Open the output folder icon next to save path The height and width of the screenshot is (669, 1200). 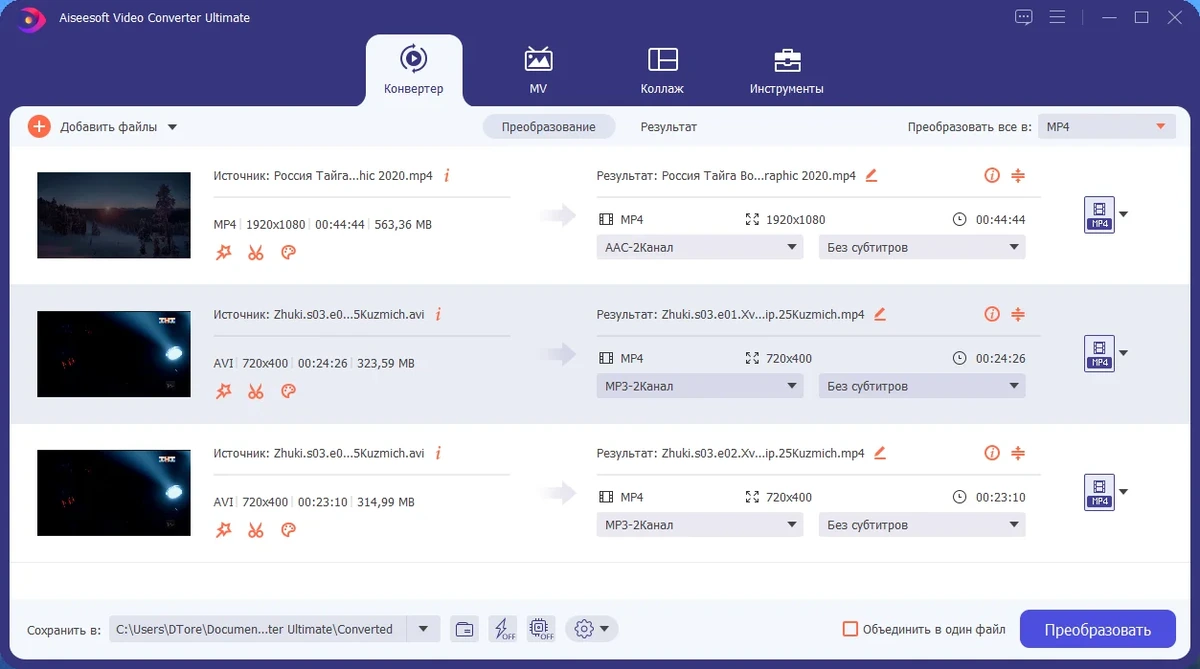464,629
